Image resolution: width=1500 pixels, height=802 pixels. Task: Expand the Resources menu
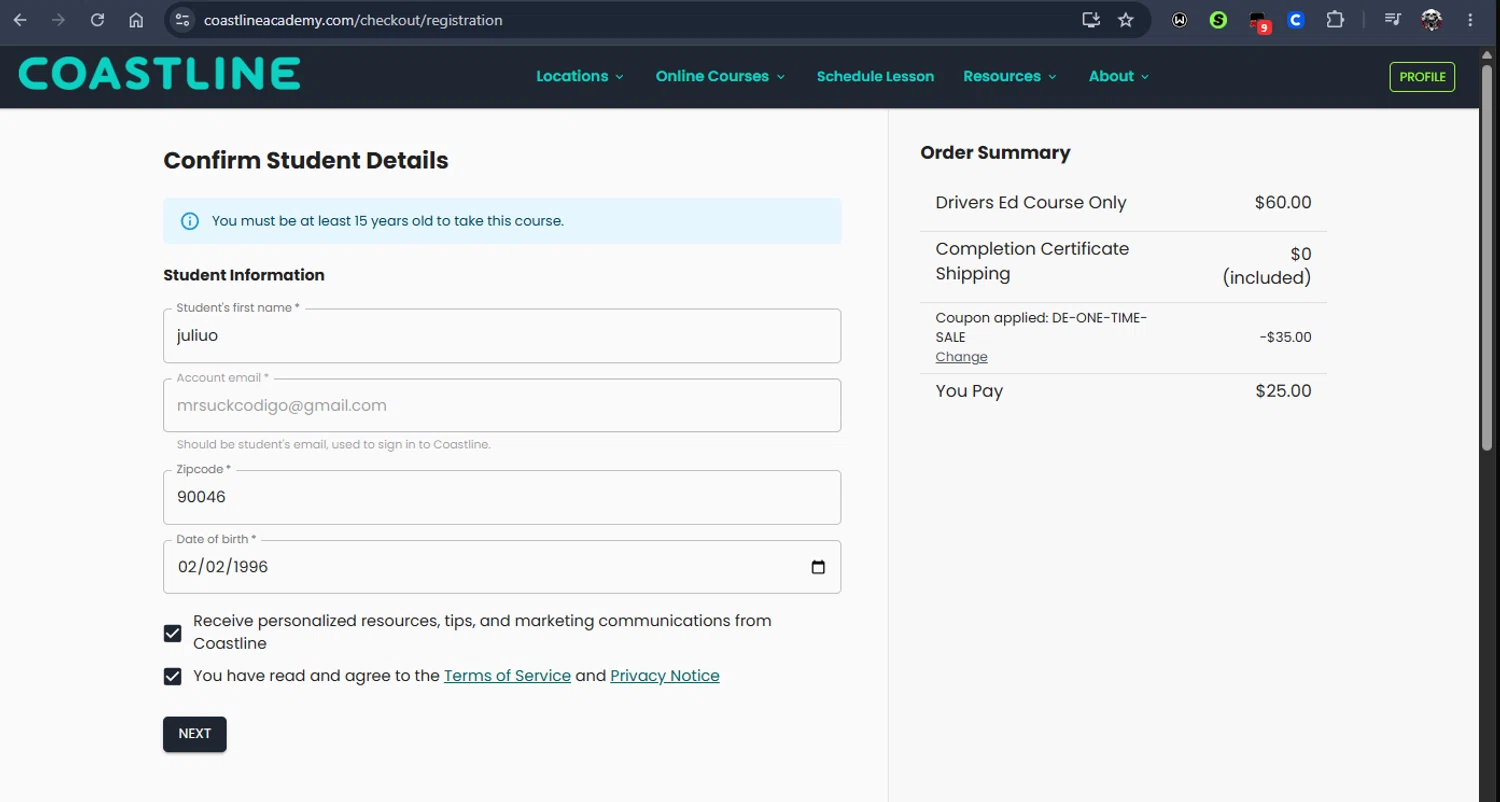click(1010, 76)
